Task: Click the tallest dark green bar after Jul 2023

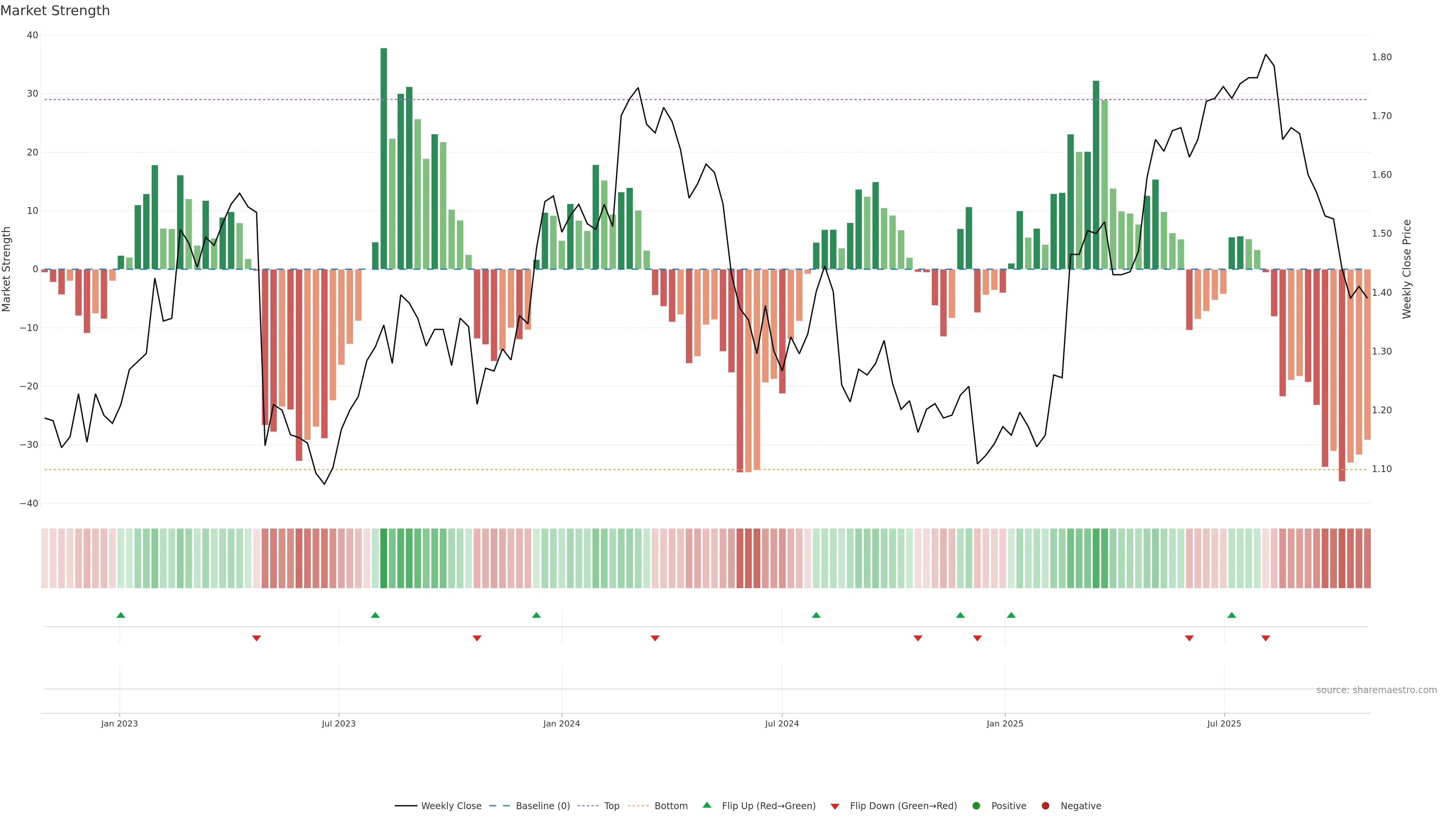Action: point(384,158)
